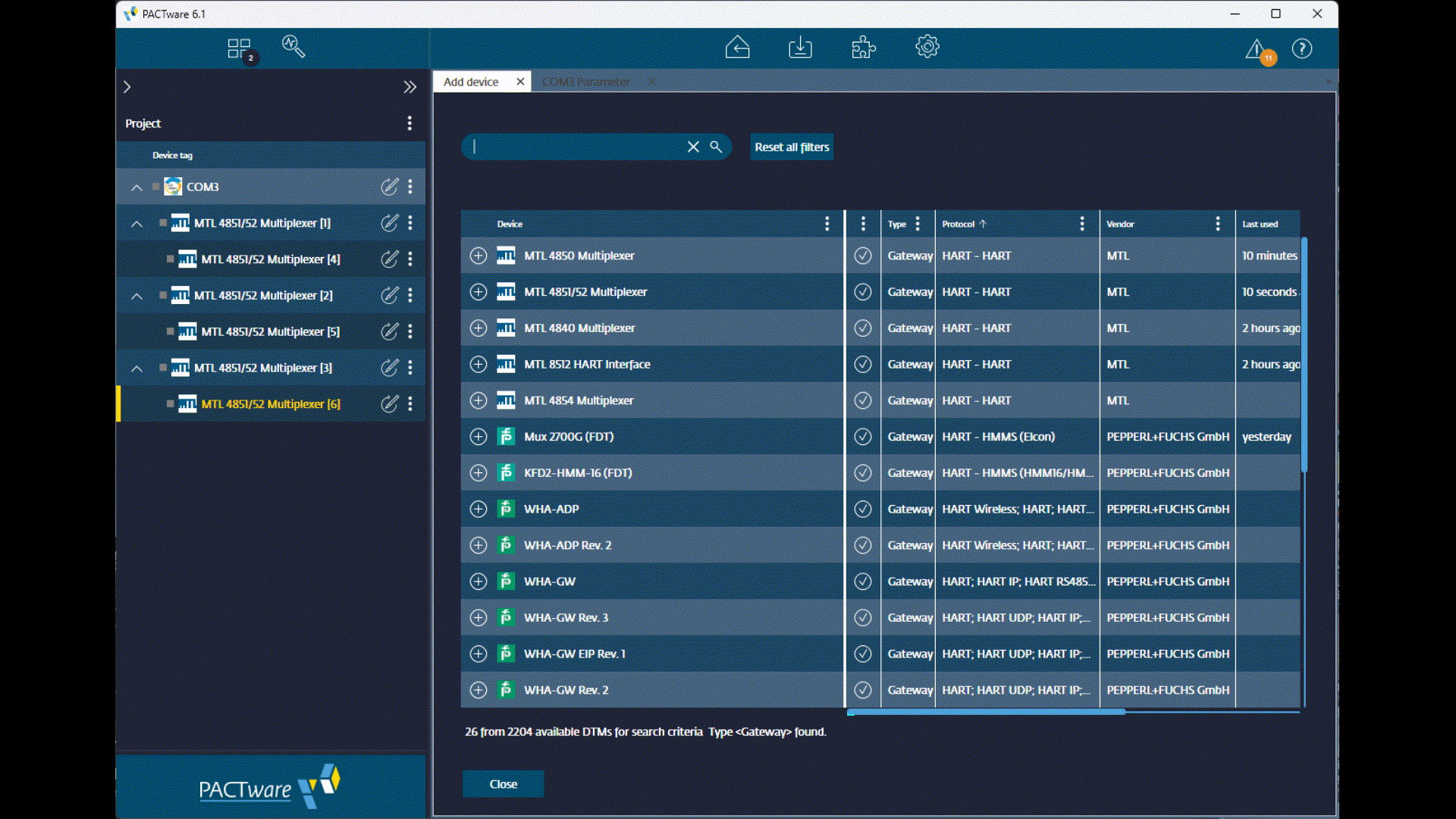Image resolution: width=1456 pixels, height=819 pixels.
Task: Click the connect icon for MTL 4851/52 Multiplexer [6]
Action: point(389,404)
